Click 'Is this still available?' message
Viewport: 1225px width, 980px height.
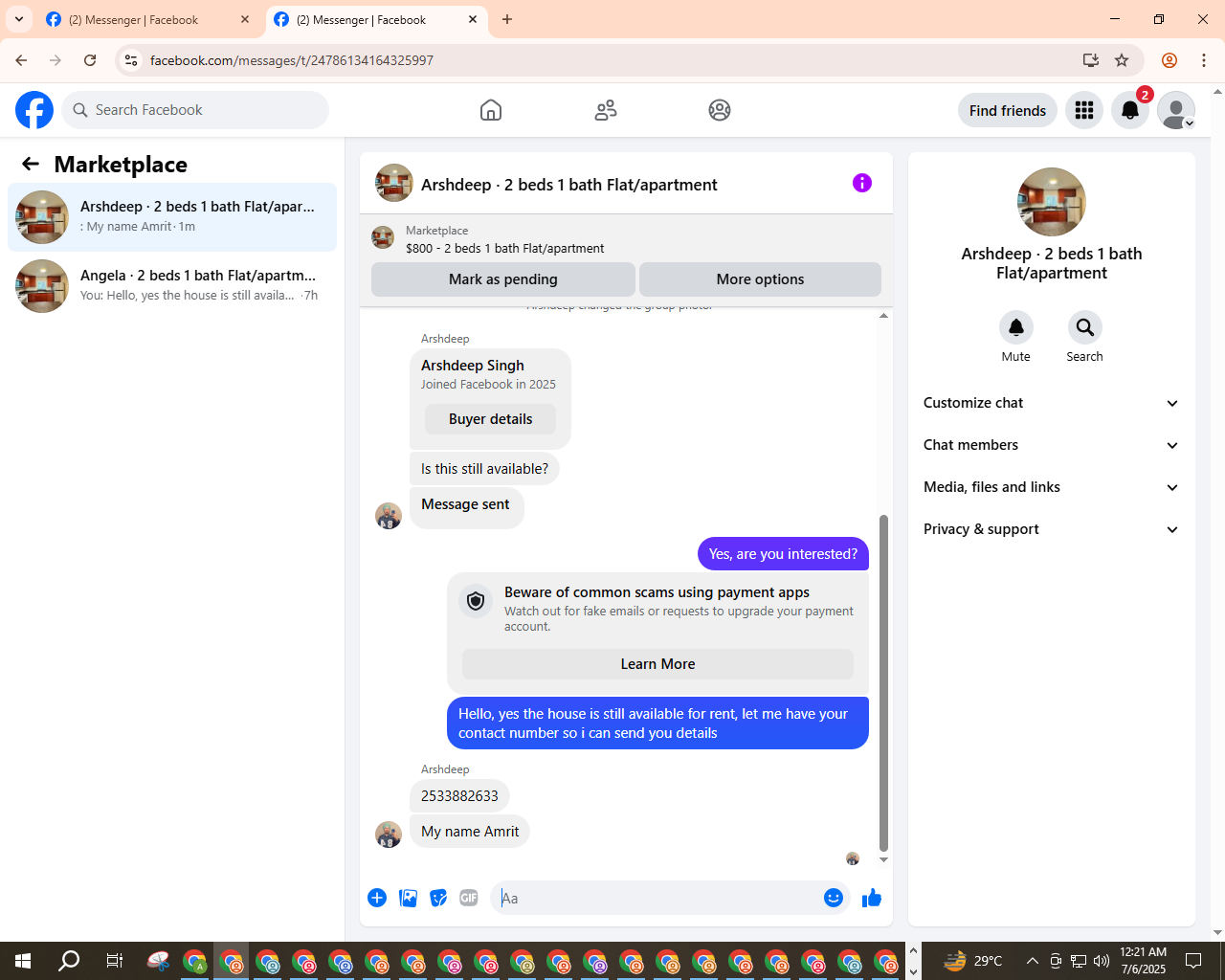point(484,469)
